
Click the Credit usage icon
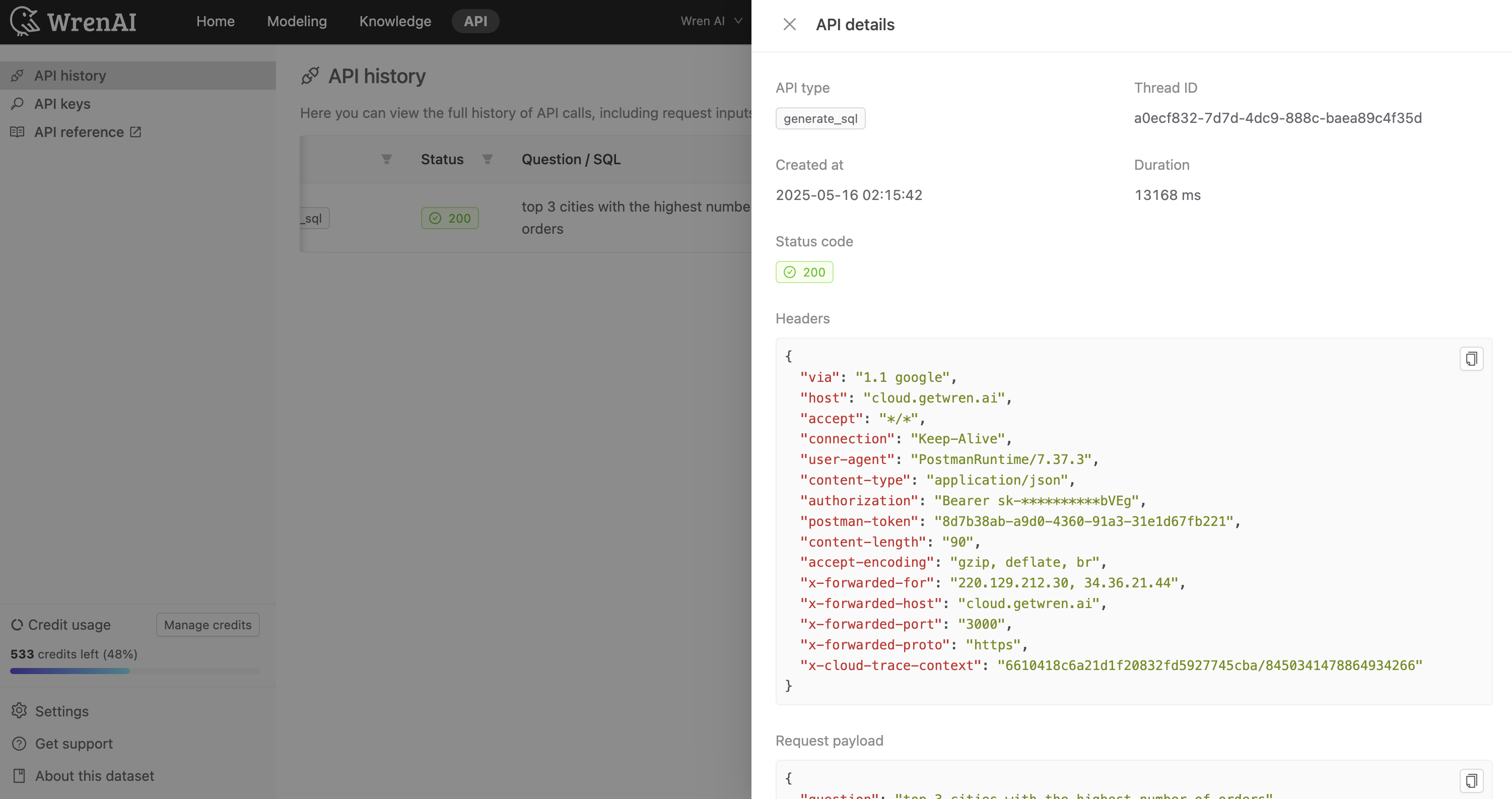pos(17,625)
